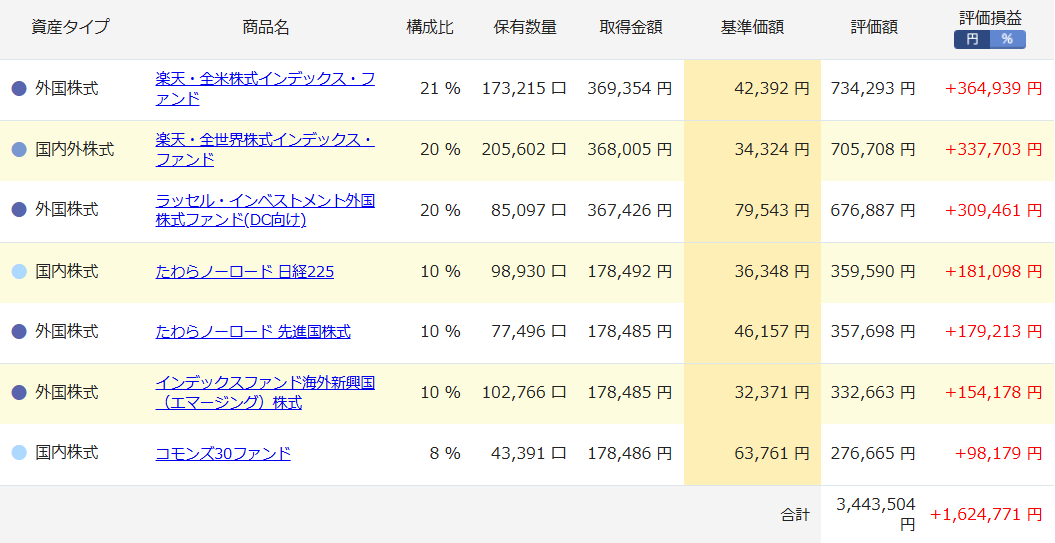Select gain +179,213 円

coord(994,332)
